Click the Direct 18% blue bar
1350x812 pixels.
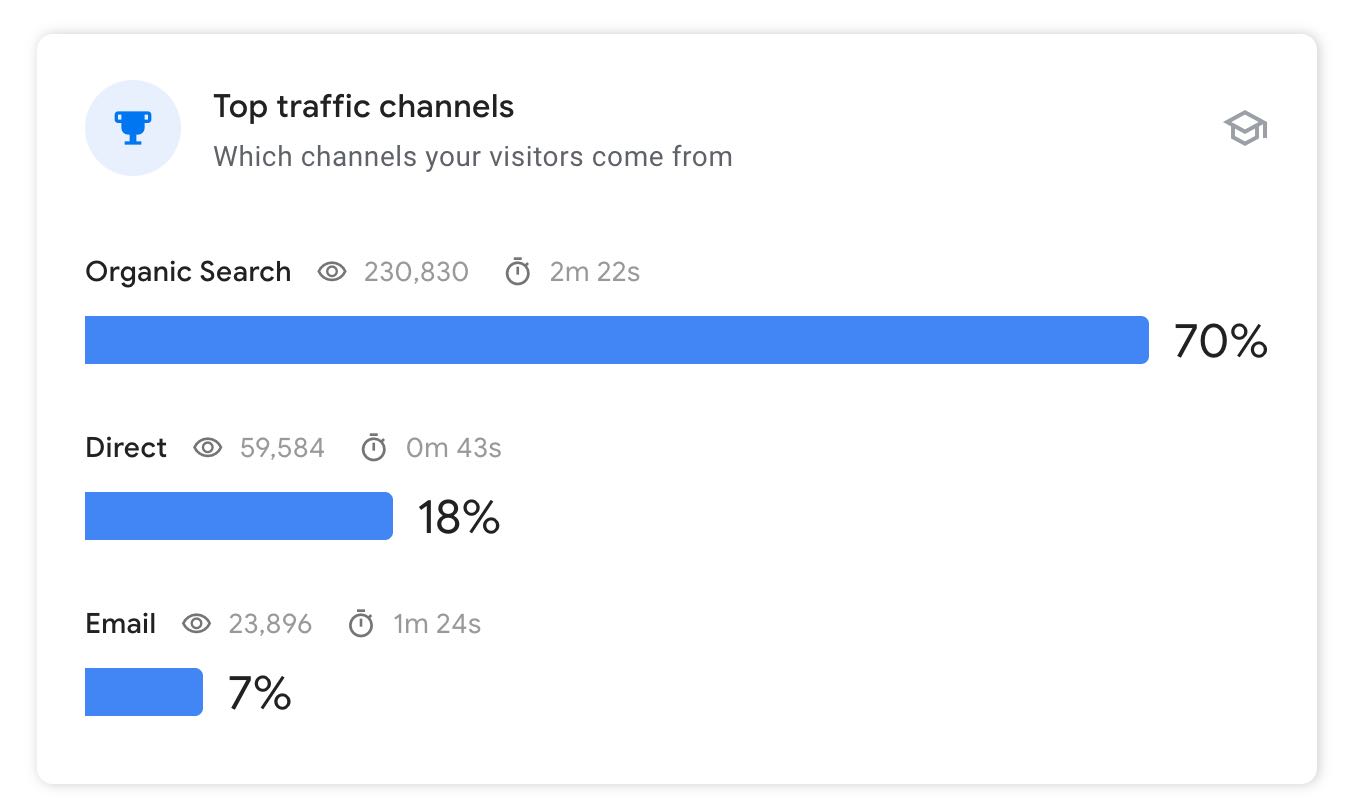[239, 516]
